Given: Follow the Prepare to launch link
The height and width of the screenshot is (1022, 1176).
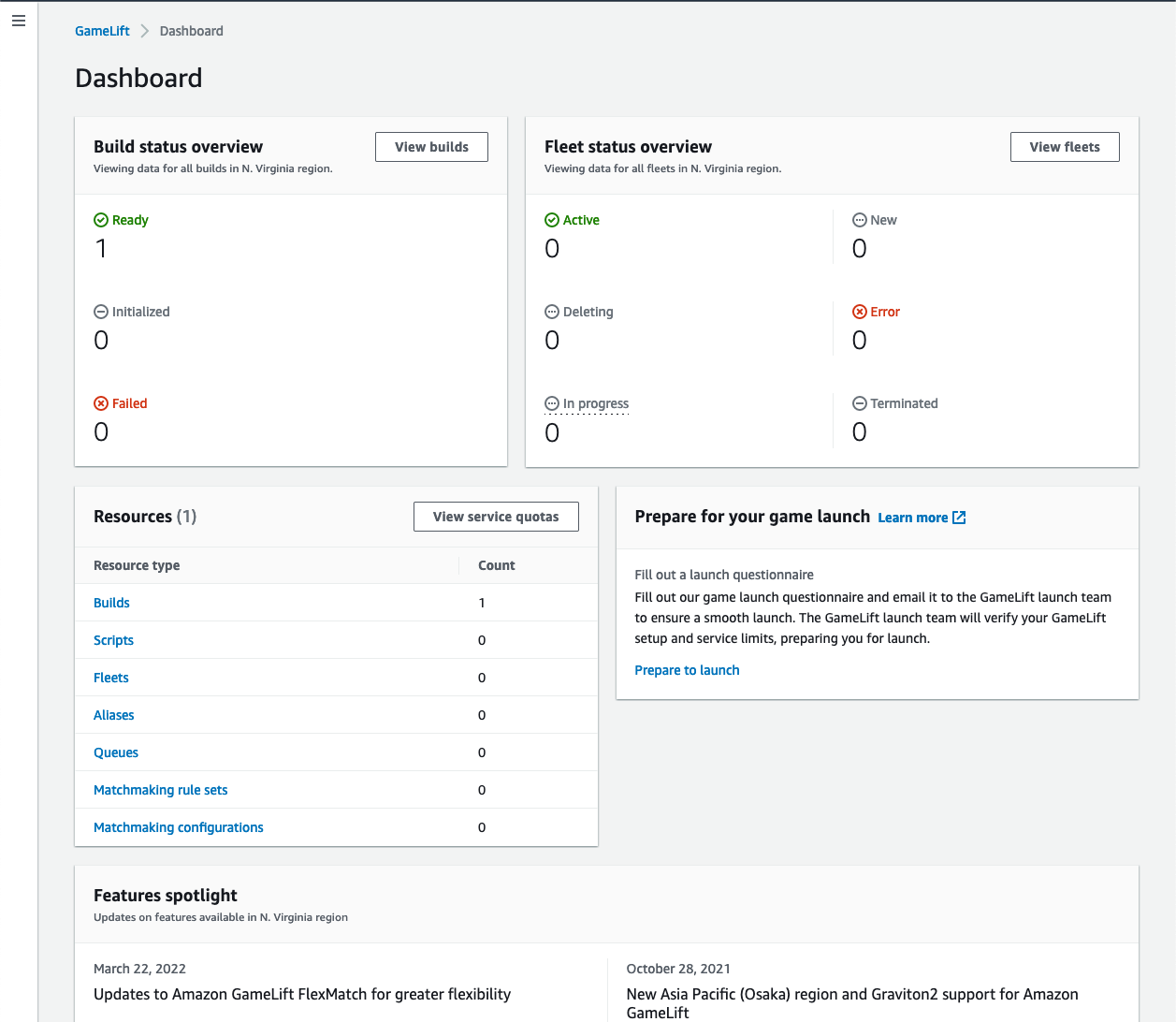Looking at the screenshot, I should coord(687,670).
